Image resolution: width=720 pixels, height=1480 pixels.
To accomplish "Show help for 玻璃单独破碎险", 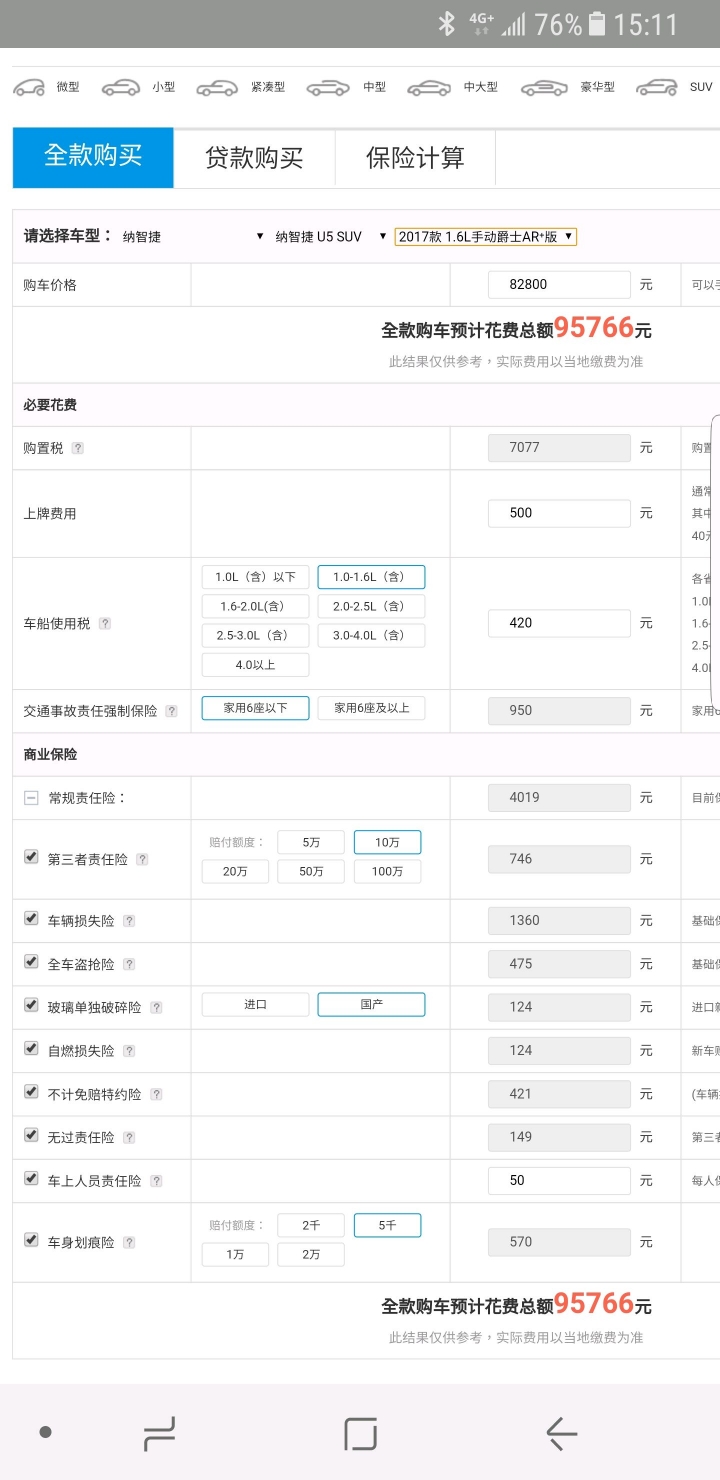I will tap(156, 1008).
